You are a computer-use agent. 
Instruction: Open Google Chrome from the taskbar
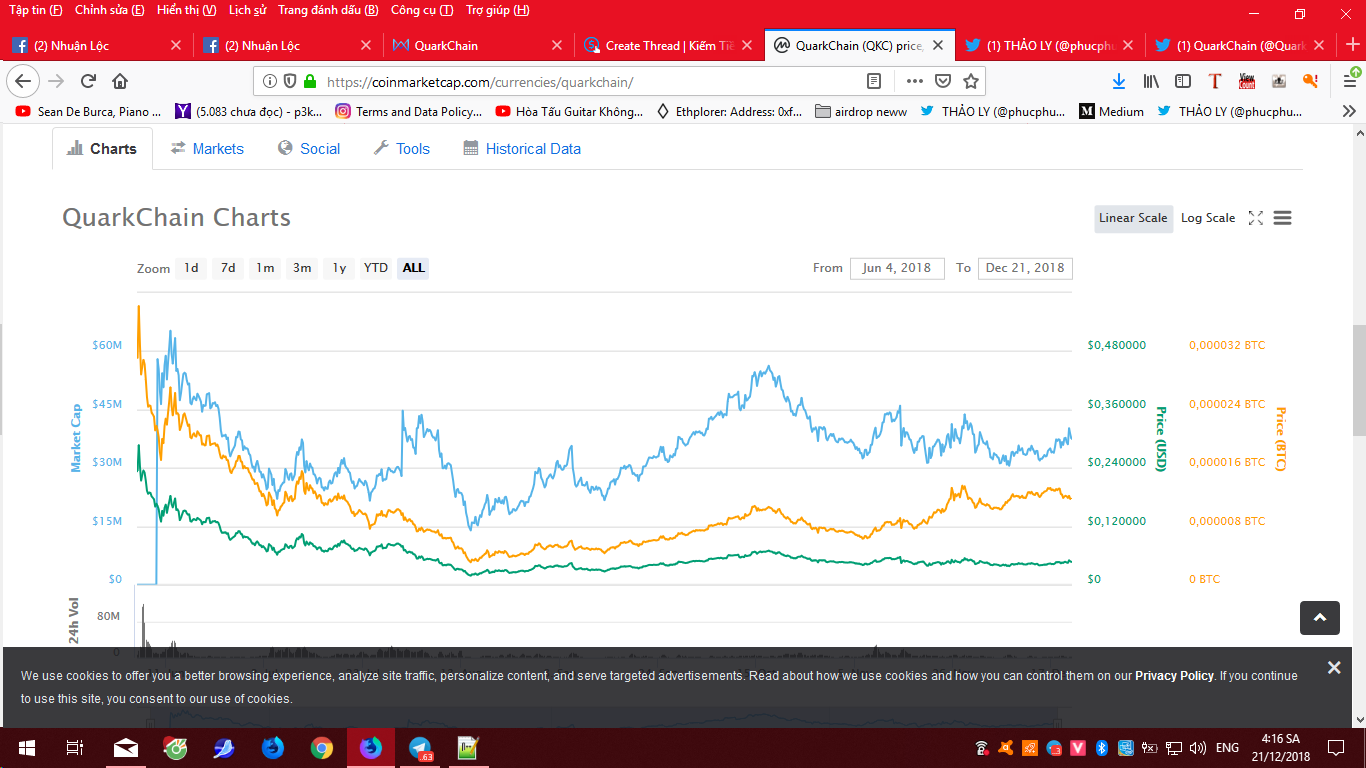(321, 748)
